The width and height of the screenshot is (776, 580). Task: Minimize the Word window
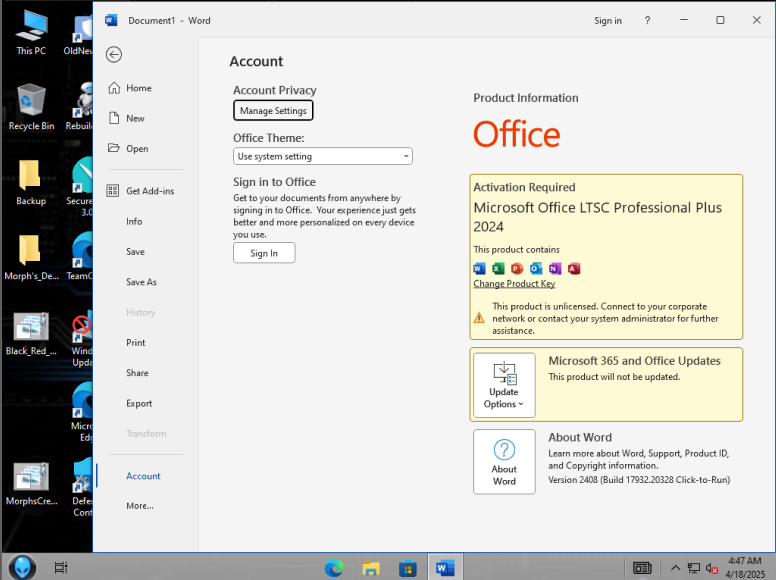point(684,20)
